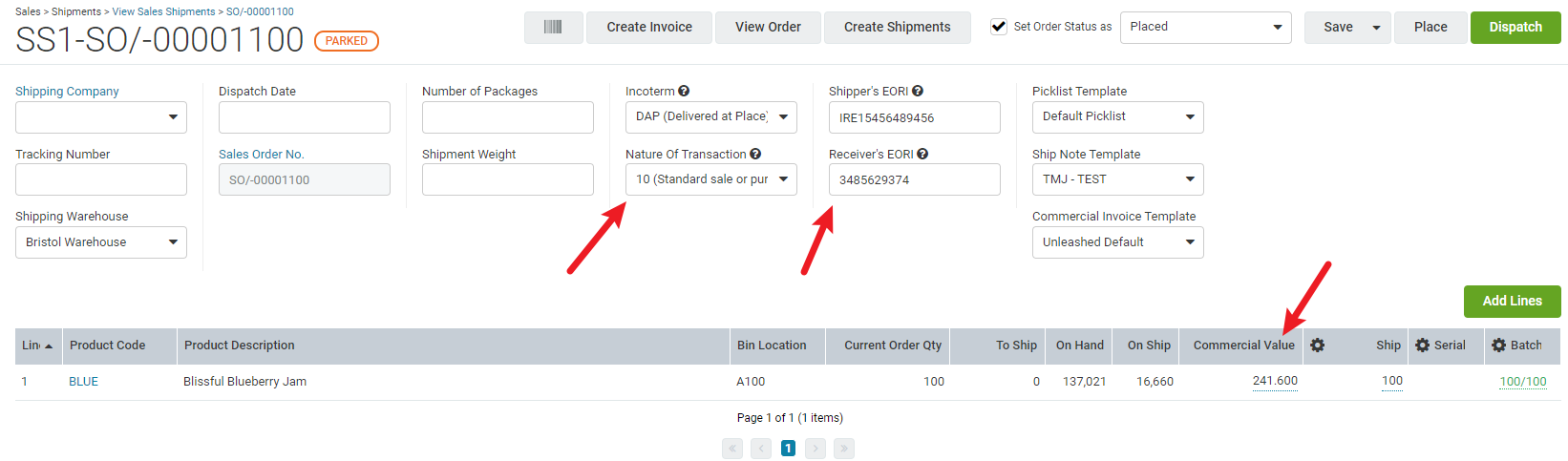Open the Shipping Company dropdown

[x=101, y=117]
